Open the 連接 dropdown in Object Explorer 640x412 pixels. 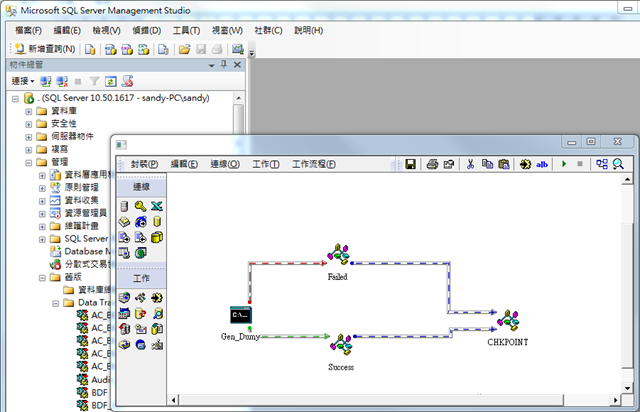(23, 81)
